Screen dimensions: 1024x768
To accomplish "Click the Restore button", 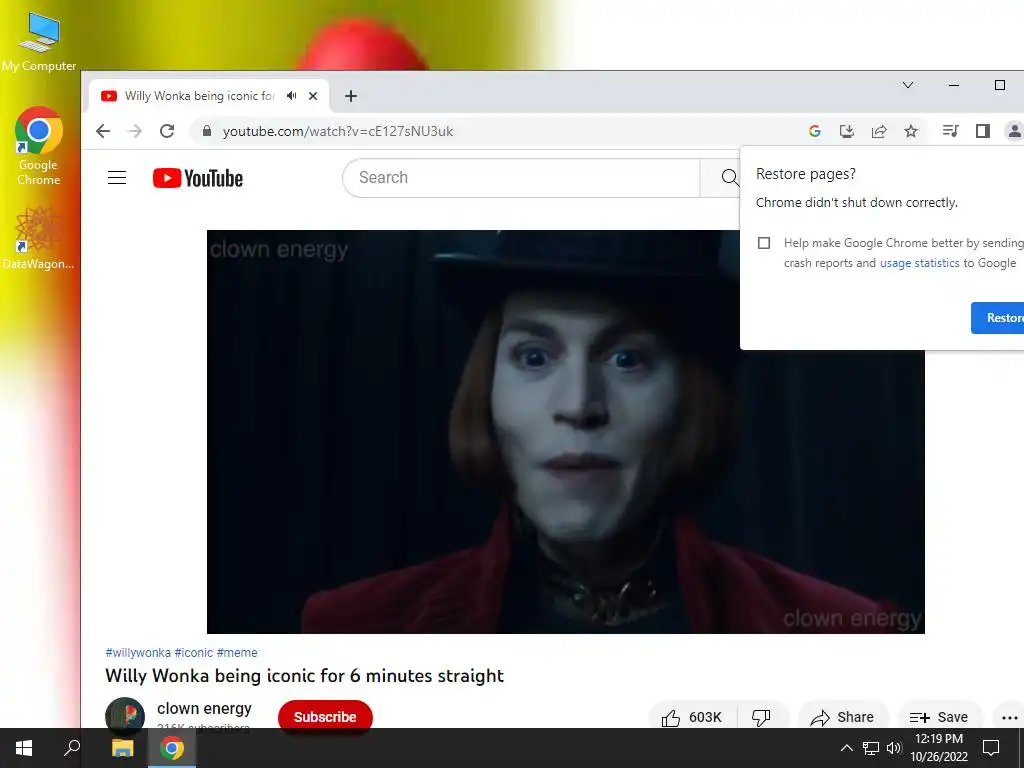I will (997, 318).
